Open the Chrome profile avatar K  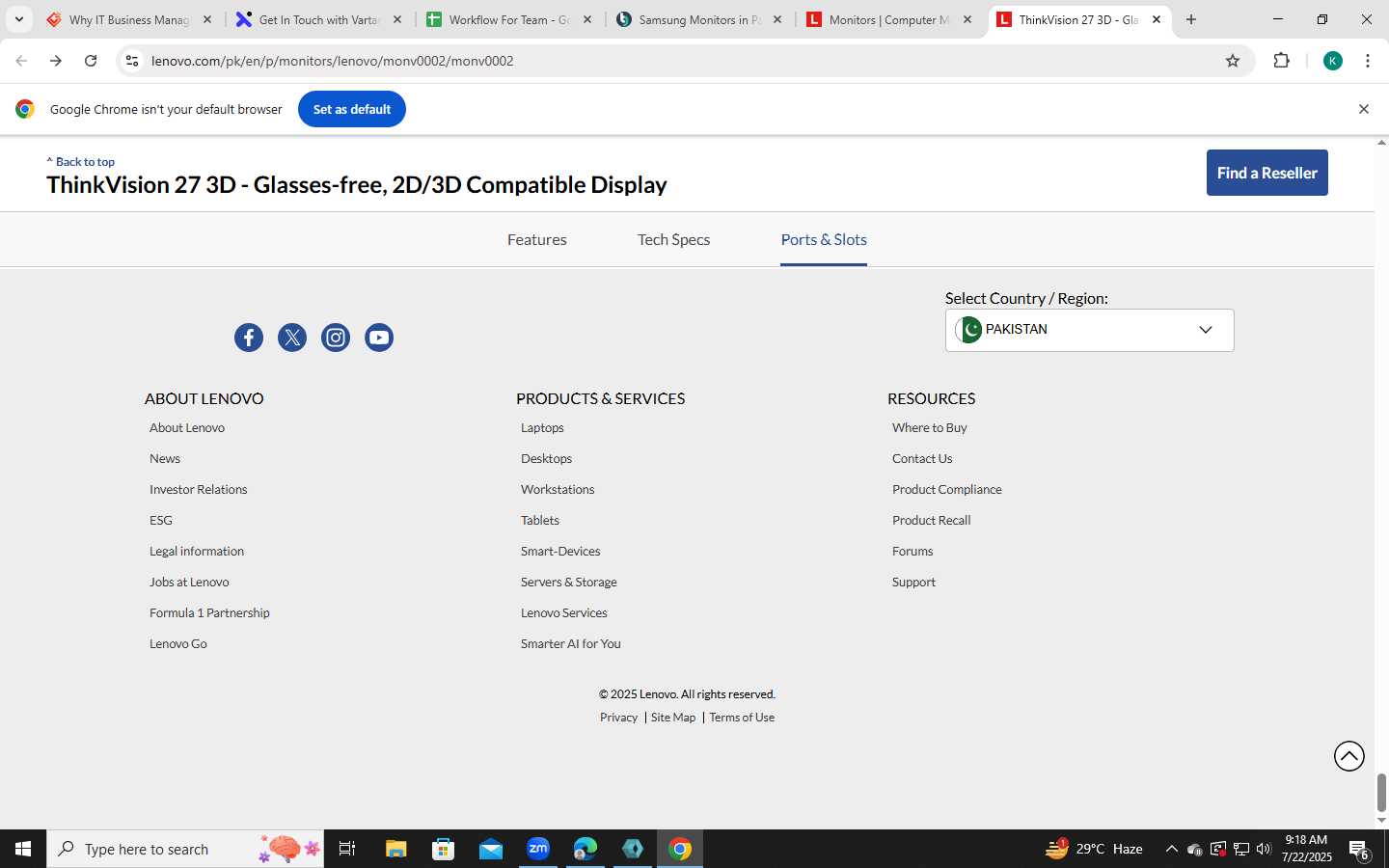(1333, 61)
